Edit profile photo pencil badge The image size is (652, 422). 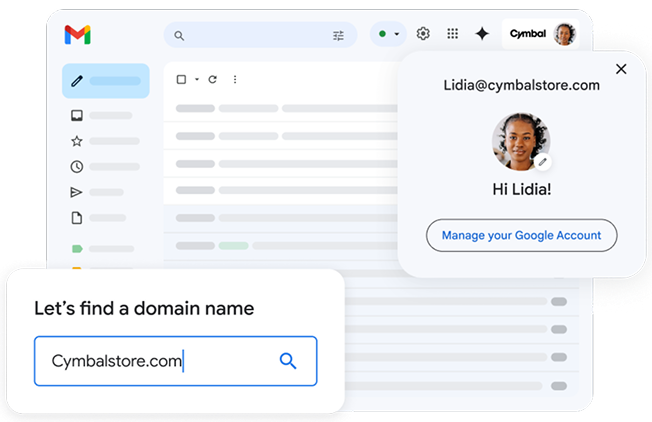click(542, 162)
